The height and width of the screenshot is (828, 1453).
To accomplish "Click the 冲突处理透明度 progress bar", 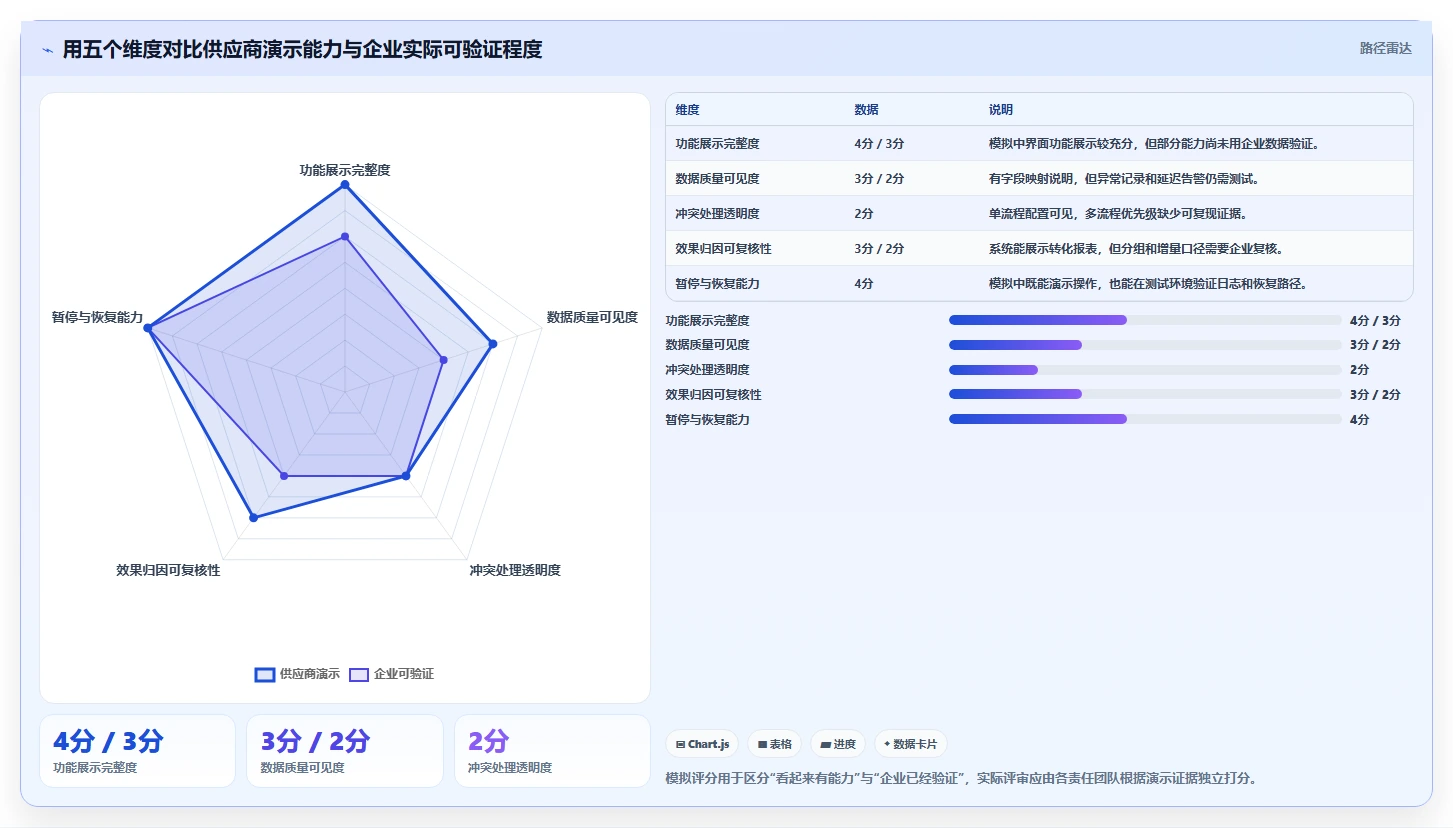I will coord(1145,370).
